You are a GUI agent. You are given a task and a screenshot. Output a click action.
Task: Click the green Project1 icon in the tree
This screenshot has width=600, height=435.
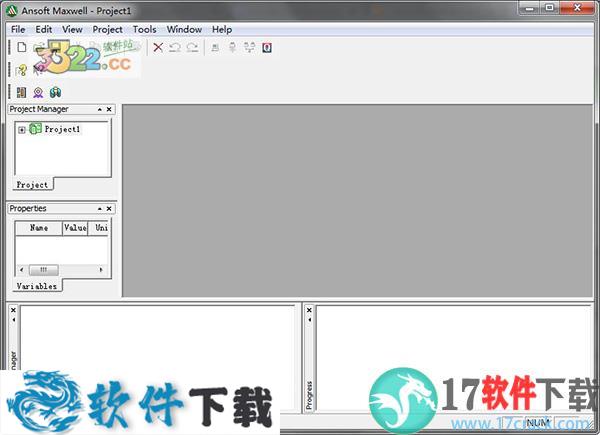point(35,129)
